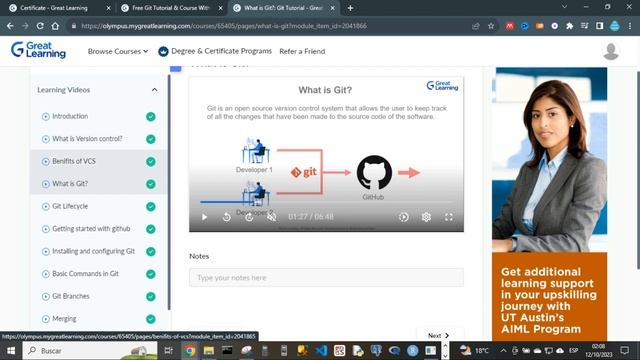
Task: Open the Windows notification center
Action: 624,350
